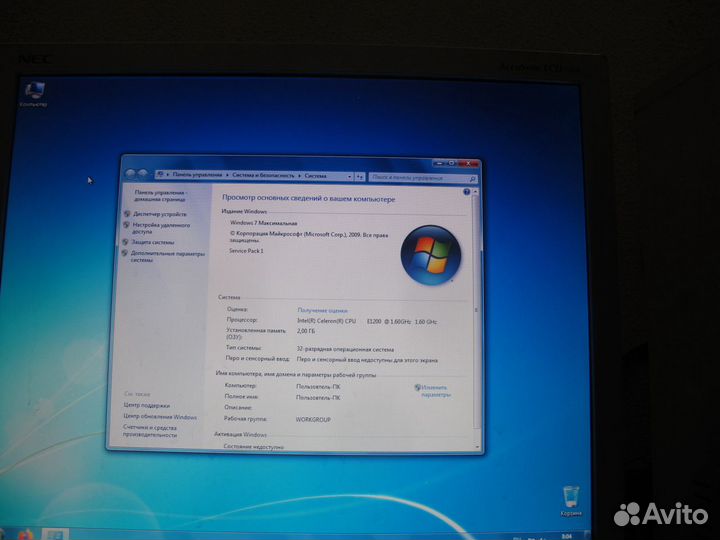Viewport: 720px width, 540px height.
Task: Click the Поиск в панели управления field
Action: 423,178
